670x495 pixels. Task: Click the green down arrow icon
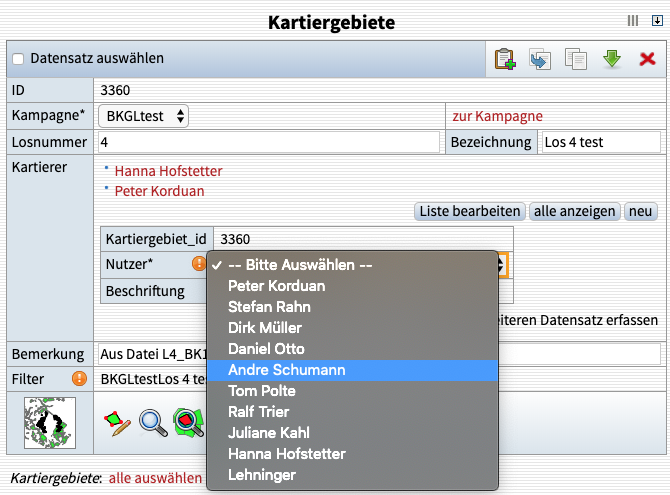tap(612, 59)
